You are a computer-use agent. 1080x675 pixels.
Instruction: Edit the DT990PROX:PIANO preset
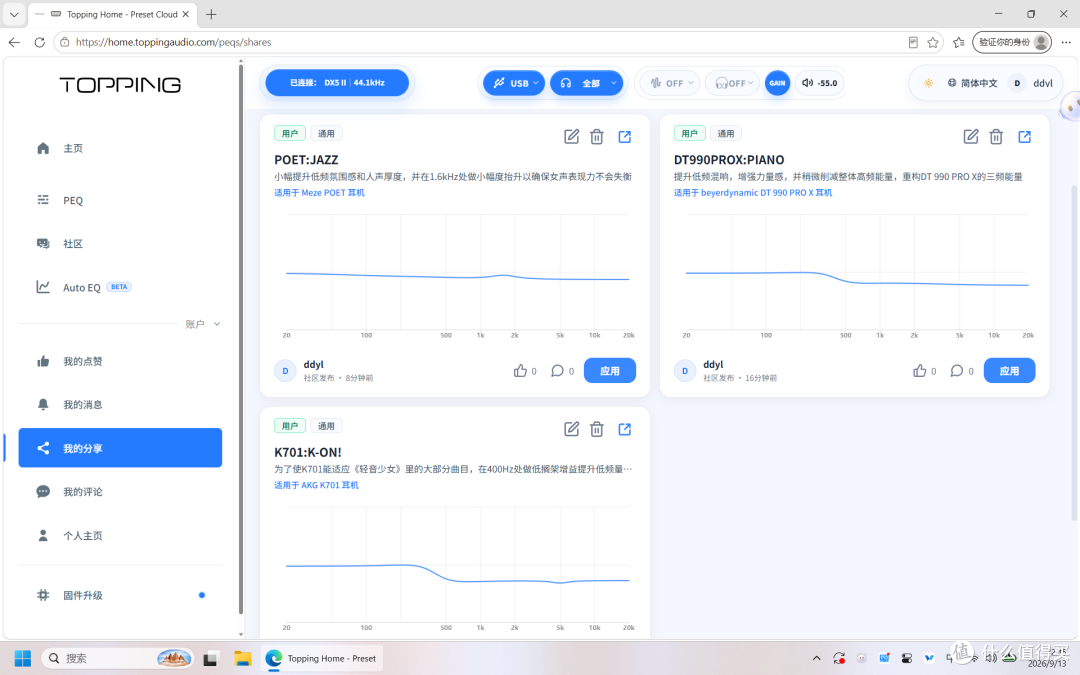click(970, 136)
